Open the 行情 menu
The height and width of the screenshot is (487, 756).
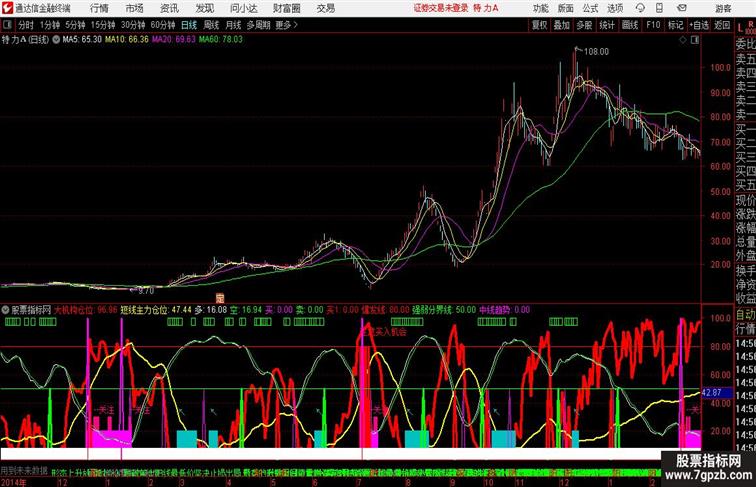(x=99, y=8)
